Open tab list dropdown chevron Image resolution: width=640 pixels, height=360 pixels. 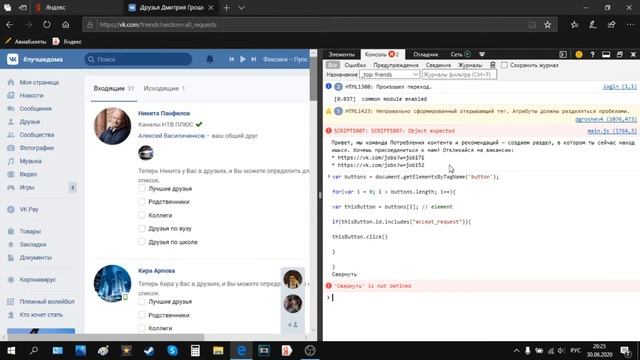[241, 8]
